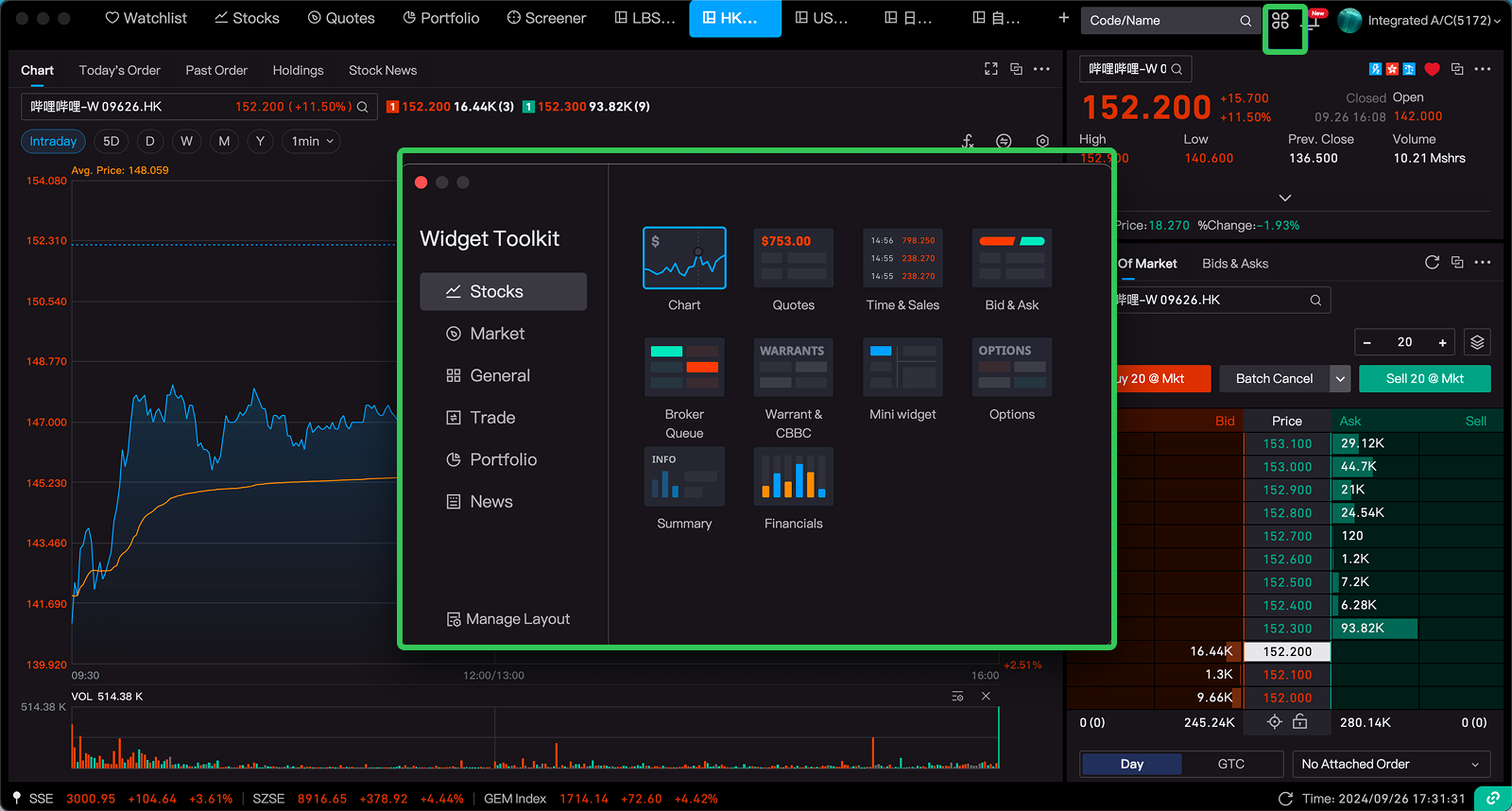Toggle the favorite heart icon
This screenshot has width=1512, height=811.
[x=1432, y=69]
